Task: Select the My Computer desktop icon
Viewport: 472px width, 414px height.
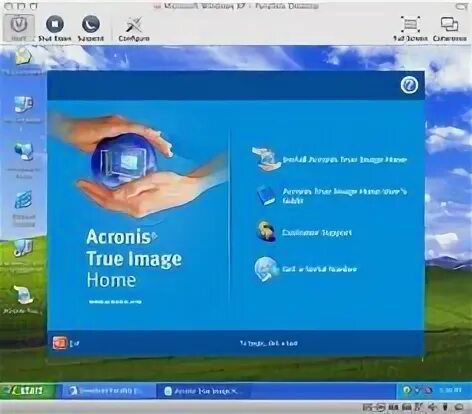Action: pos(23,105)
